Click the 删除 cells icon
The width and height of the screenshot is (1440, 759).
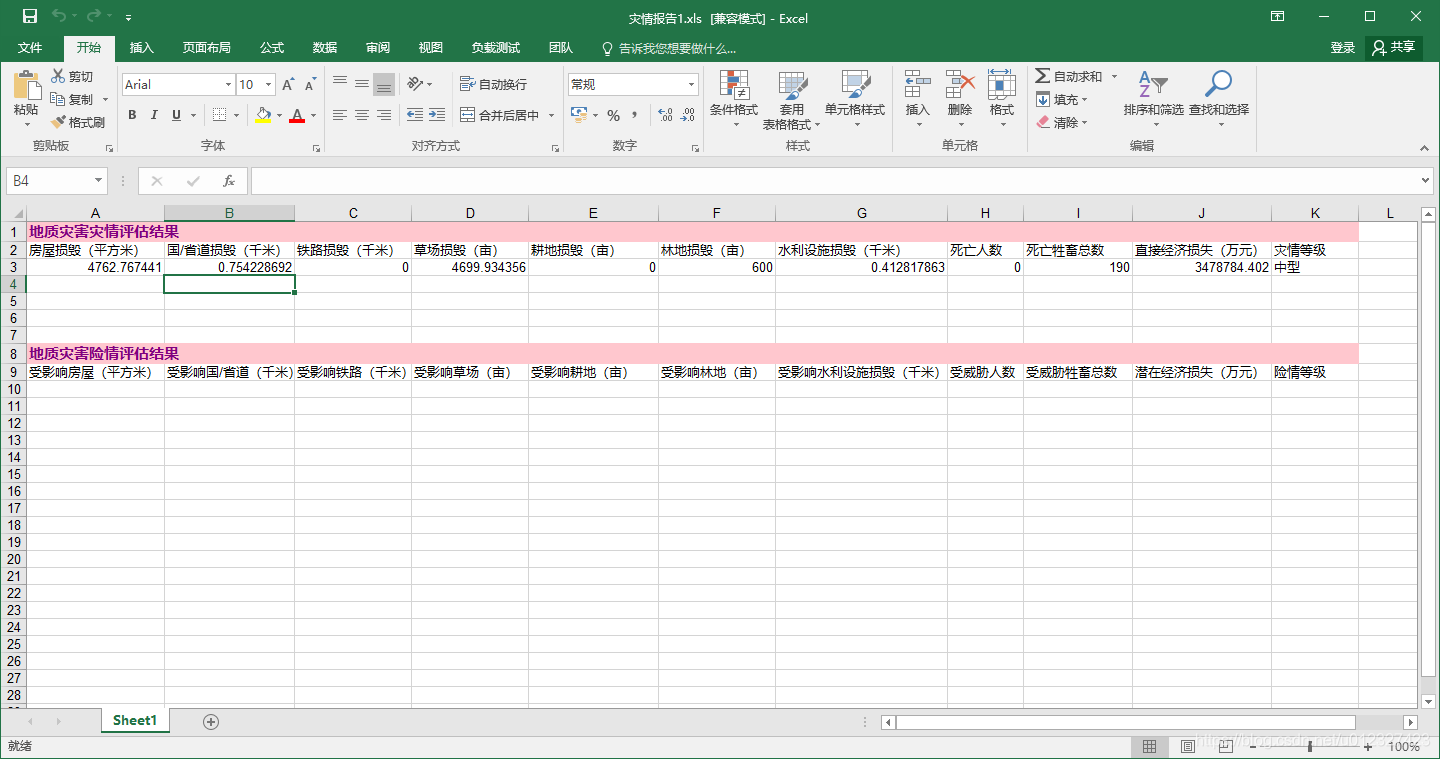959,97
